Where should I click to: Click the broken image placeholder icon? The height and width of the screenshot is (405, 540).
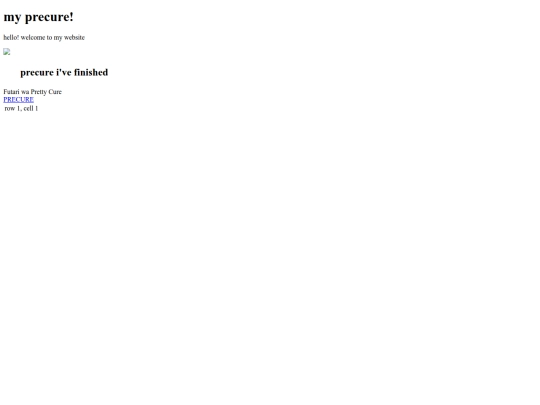(7, 52)
